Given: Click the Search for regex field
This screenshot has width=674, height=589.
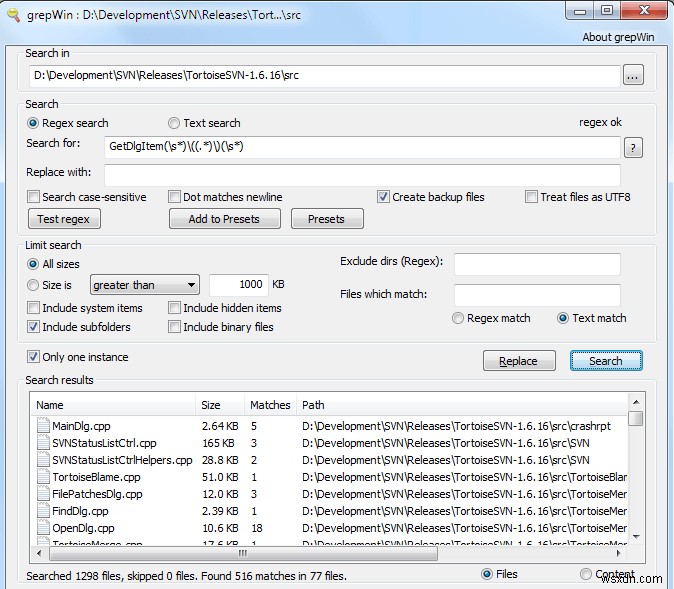Looking at the screenshot, I should click(362, 147).
